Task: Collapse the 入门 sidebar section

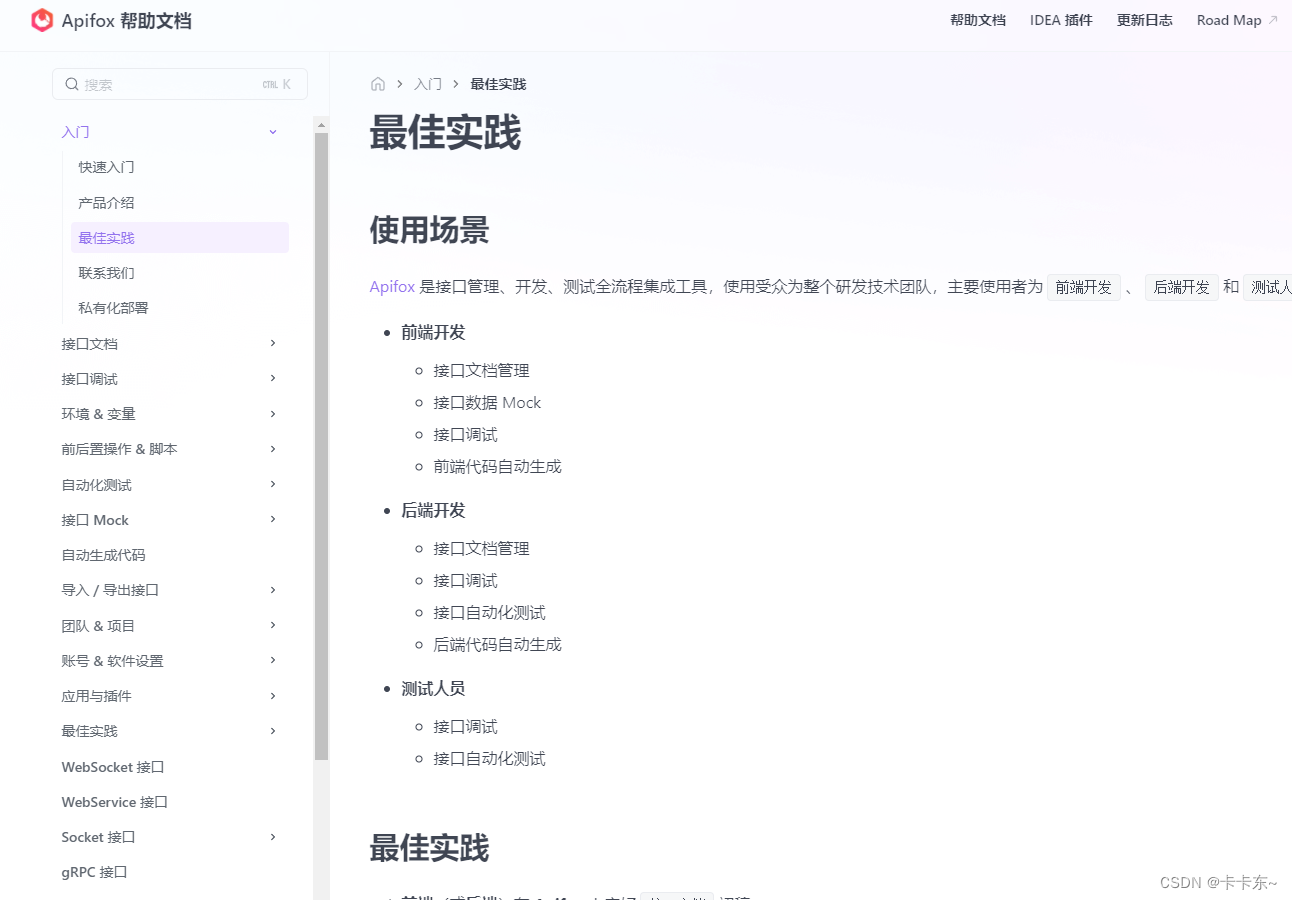Action: pyautogui.click(x=273, y=132)
